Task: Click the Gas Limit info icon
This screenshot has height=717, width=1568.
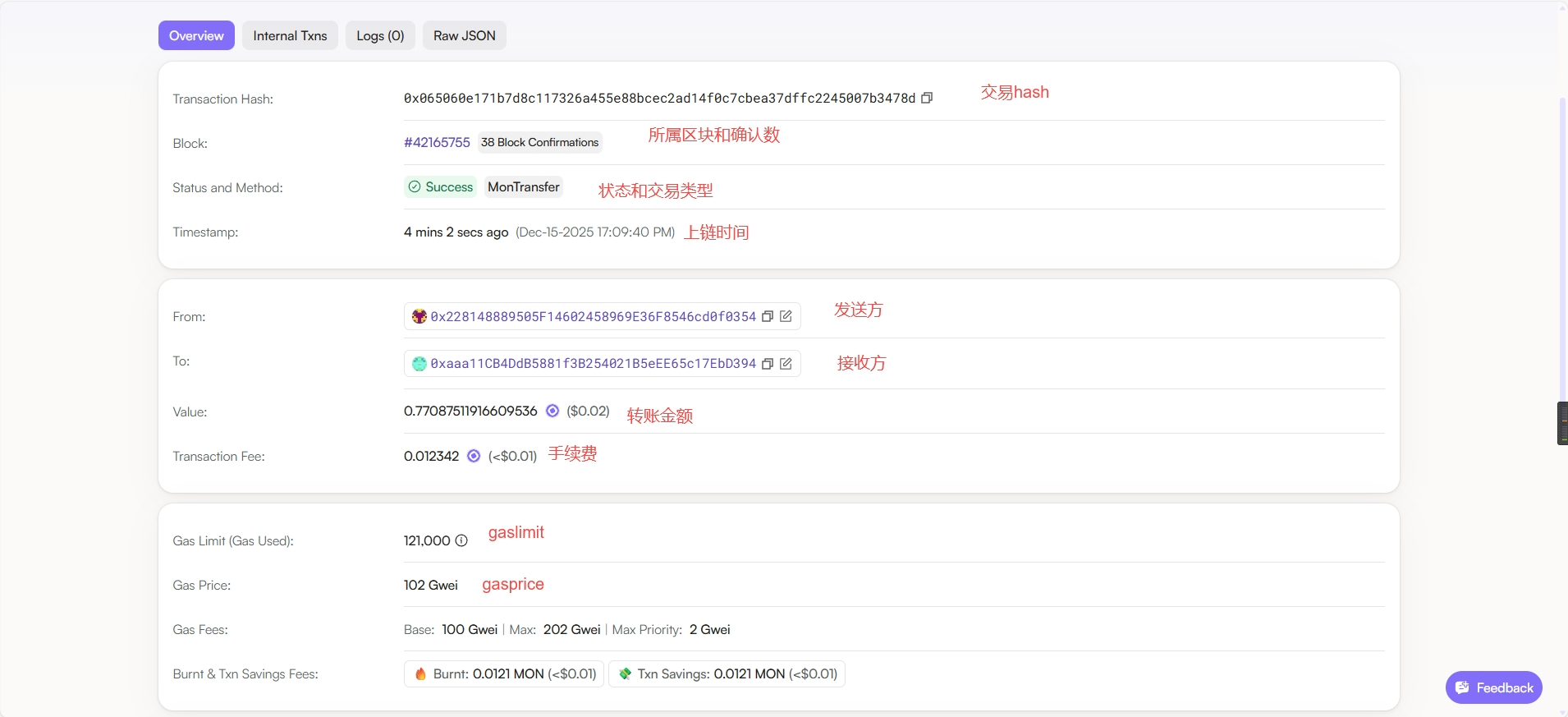Action: pyautogui.click(x=461, y=540)
